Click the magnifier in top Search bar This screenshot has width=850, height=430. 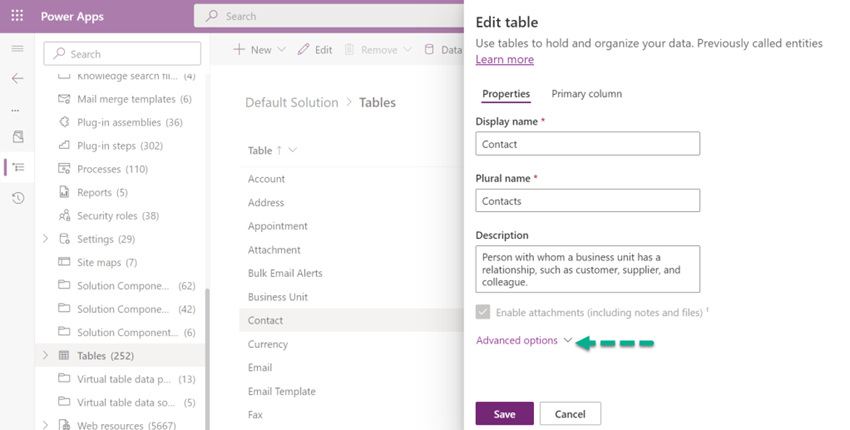(x=212, y=16)
